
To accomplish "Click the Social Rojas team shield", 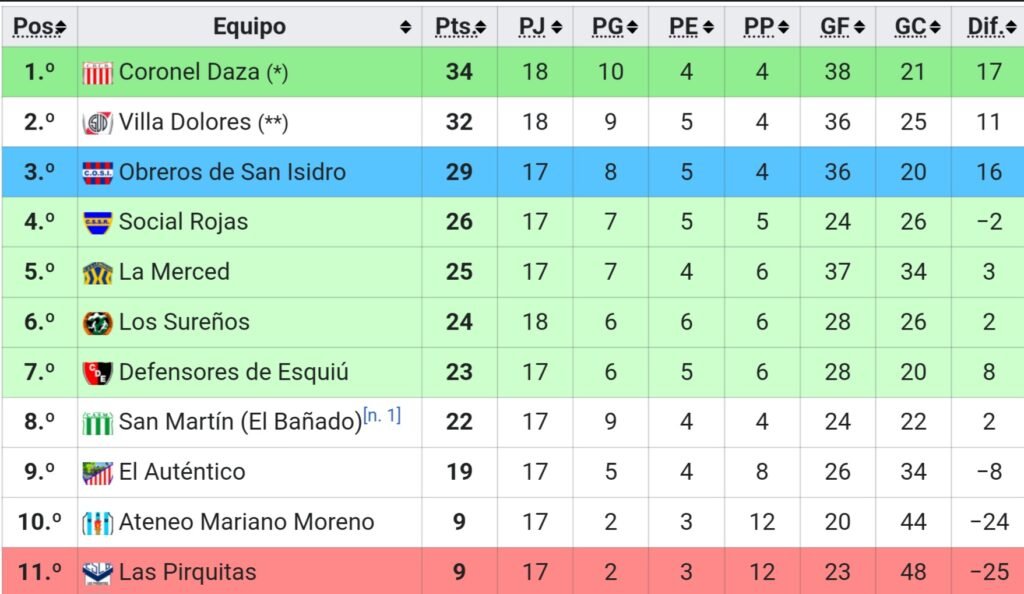I will point(97,223).
